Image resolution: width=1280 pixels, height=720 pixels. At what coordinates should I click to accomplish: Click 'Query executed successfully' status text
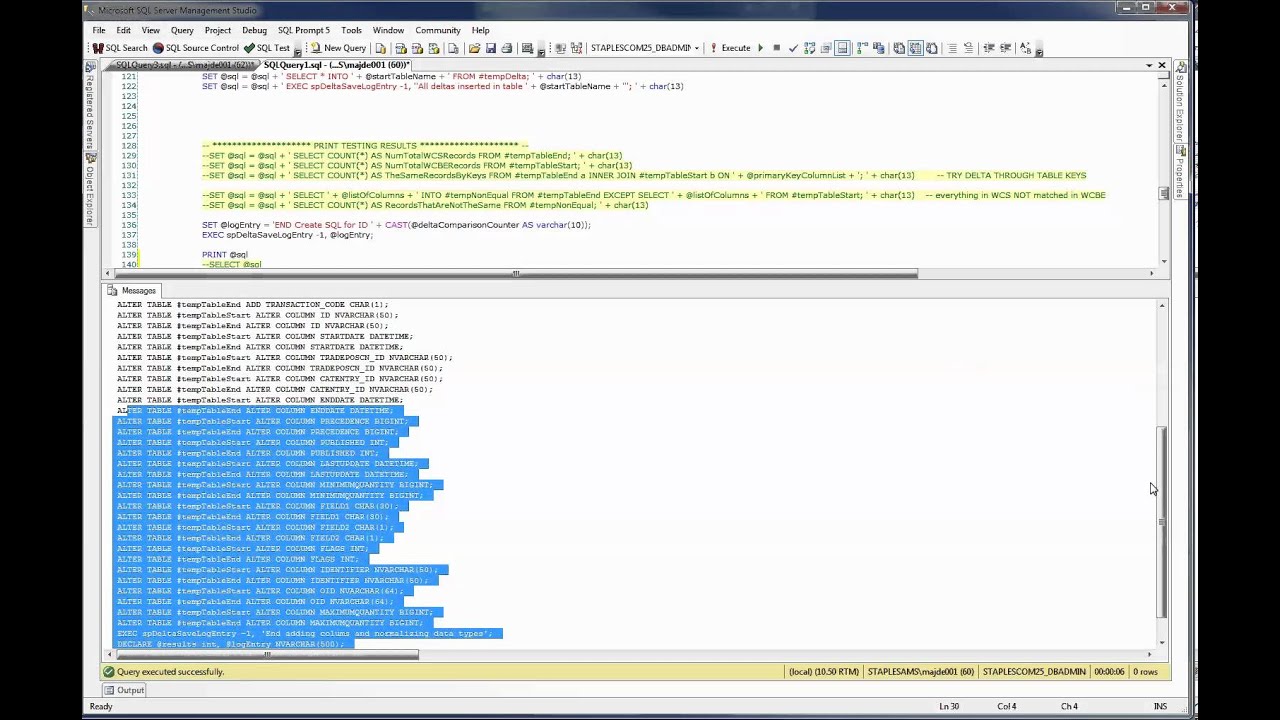[170, 672]
